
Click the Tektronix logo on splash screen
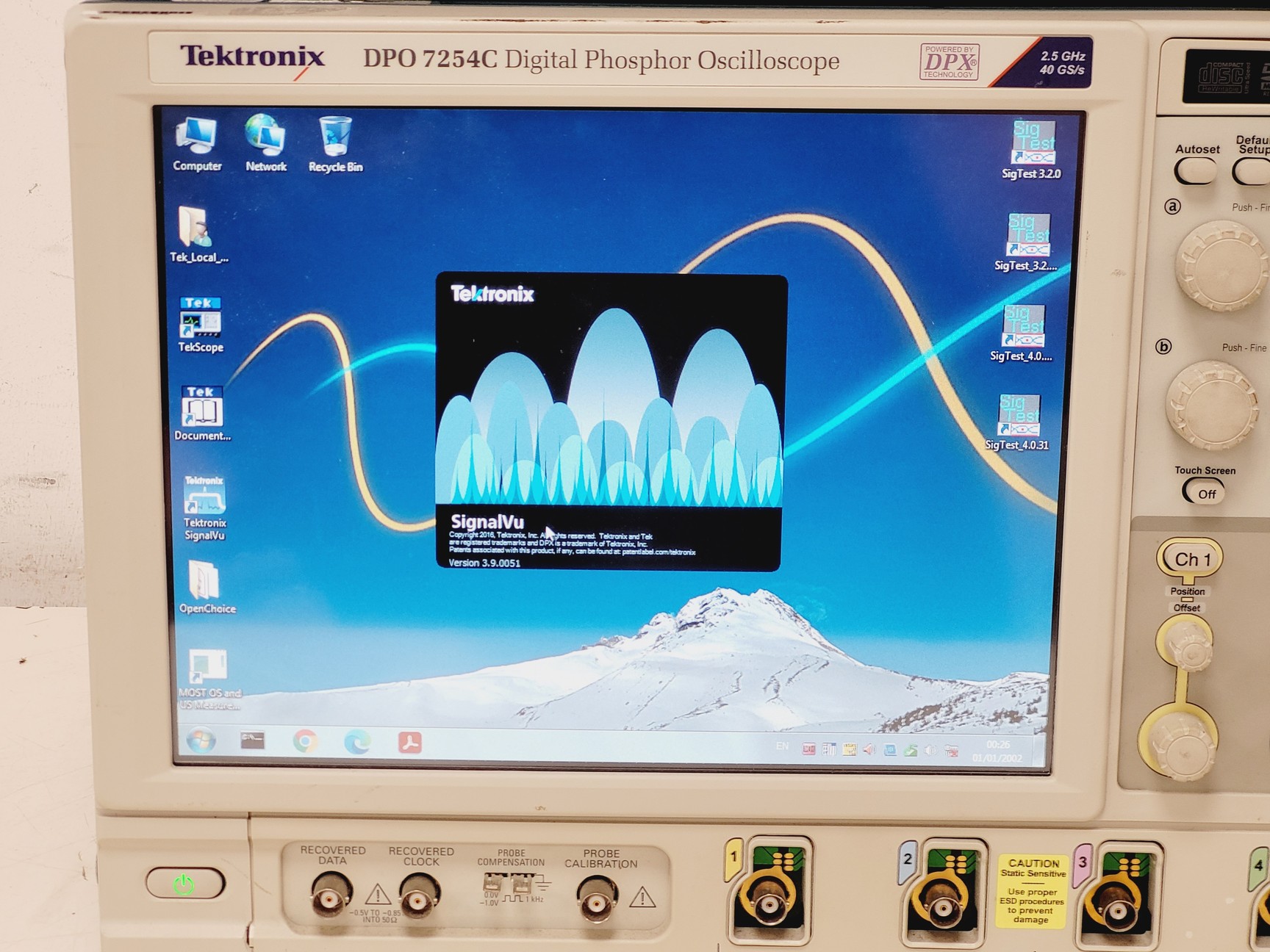(492, 294)
